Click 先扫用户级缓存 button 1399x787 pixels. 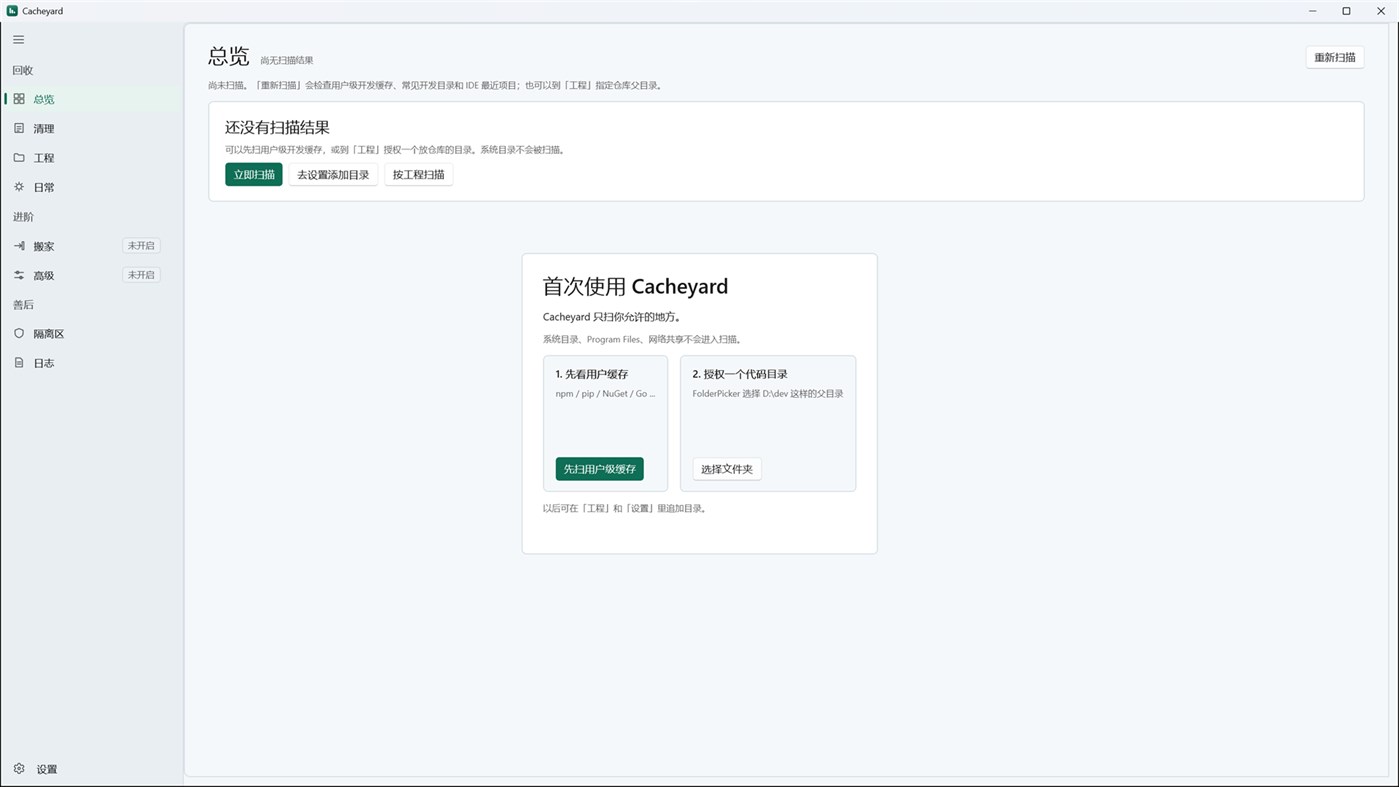[600, 469]
